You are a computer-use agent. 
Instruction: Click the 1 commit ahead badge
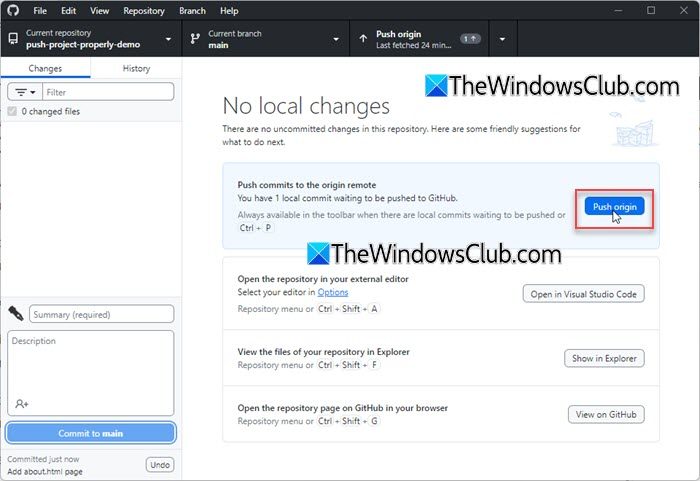[470, 39]
